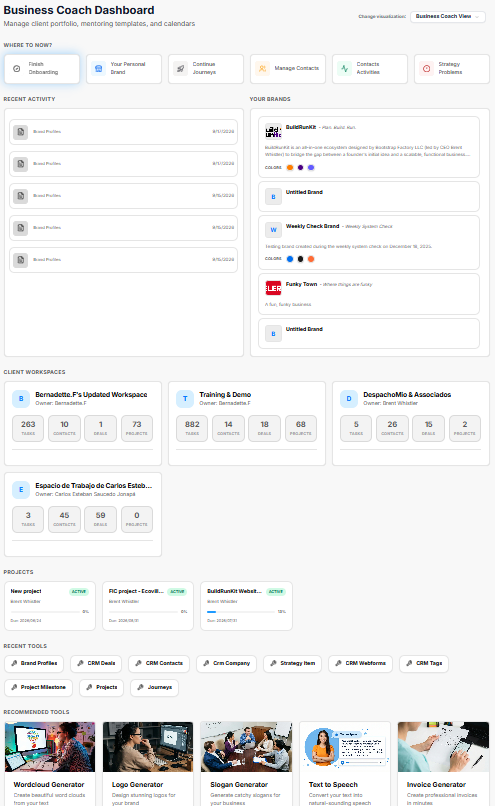Image resolution: width=495 pixels, height=806 pixels.
Task: Open the Training & Demo workspace title
Action: pos(225,395)
